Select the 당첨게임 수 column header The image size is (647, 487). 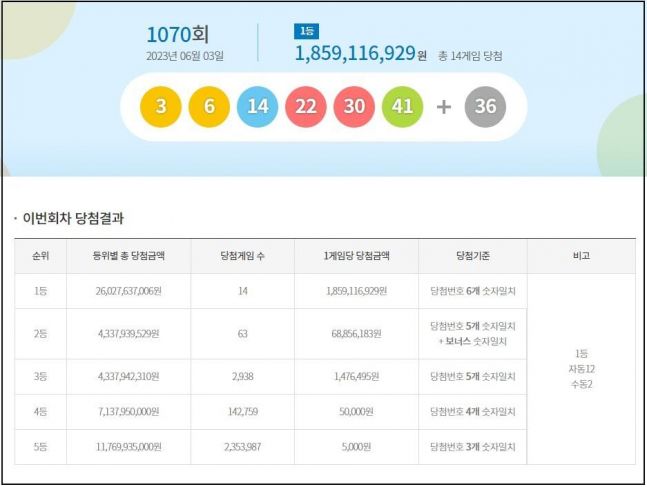click(x=242, y=256)
